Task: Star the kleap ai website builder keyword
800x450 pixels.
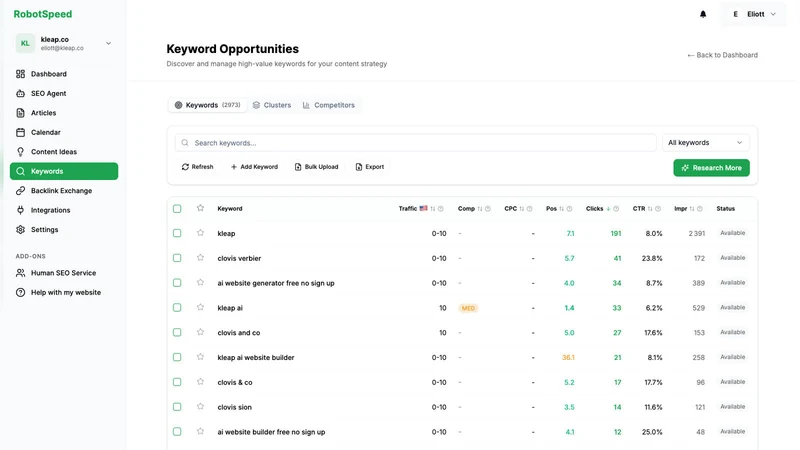Action: tap(200, 357)
